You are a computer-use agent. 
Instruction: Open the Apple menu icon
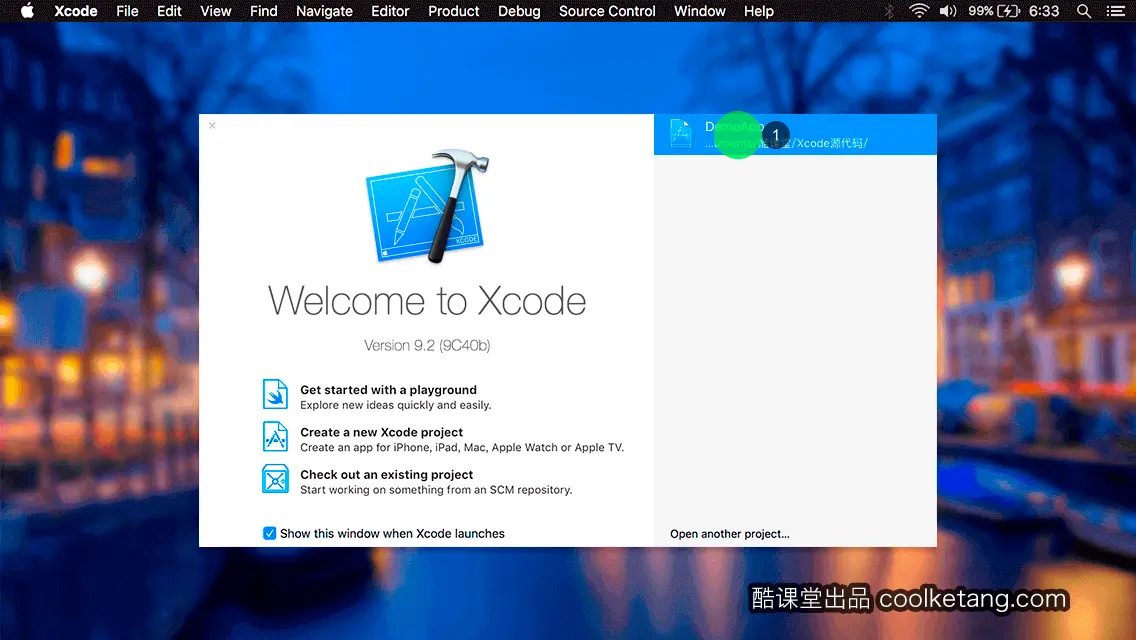pyautogui.click(x=27, y=11)
